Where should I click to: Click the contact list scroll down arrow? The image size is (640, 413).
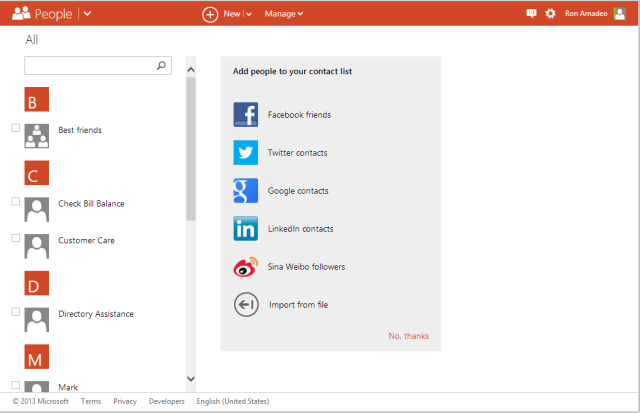coord(191,379)
